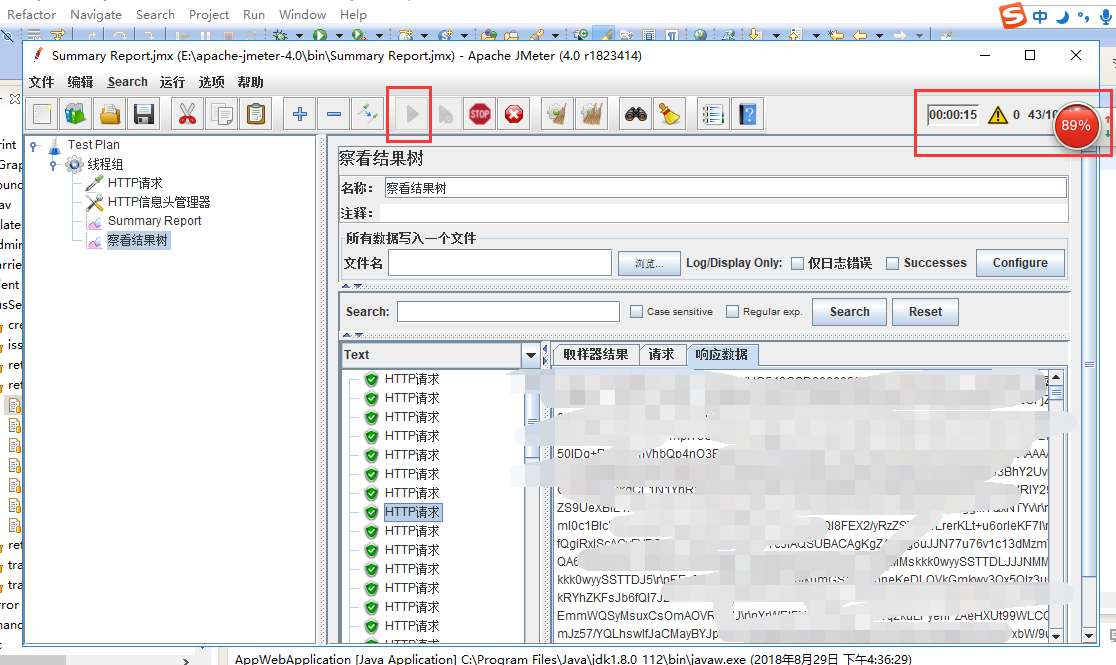Open the Eclipse Refactor menu
1116x665 pixels.
click(x=31, y=14)
